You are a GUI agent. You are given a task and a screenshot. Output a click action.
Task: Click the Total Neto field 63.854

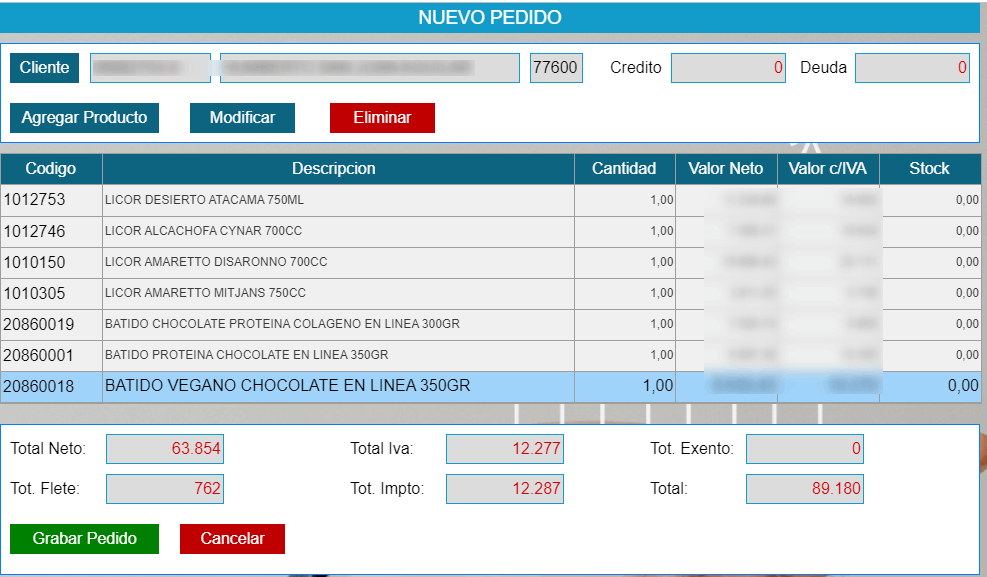point(165,449)
